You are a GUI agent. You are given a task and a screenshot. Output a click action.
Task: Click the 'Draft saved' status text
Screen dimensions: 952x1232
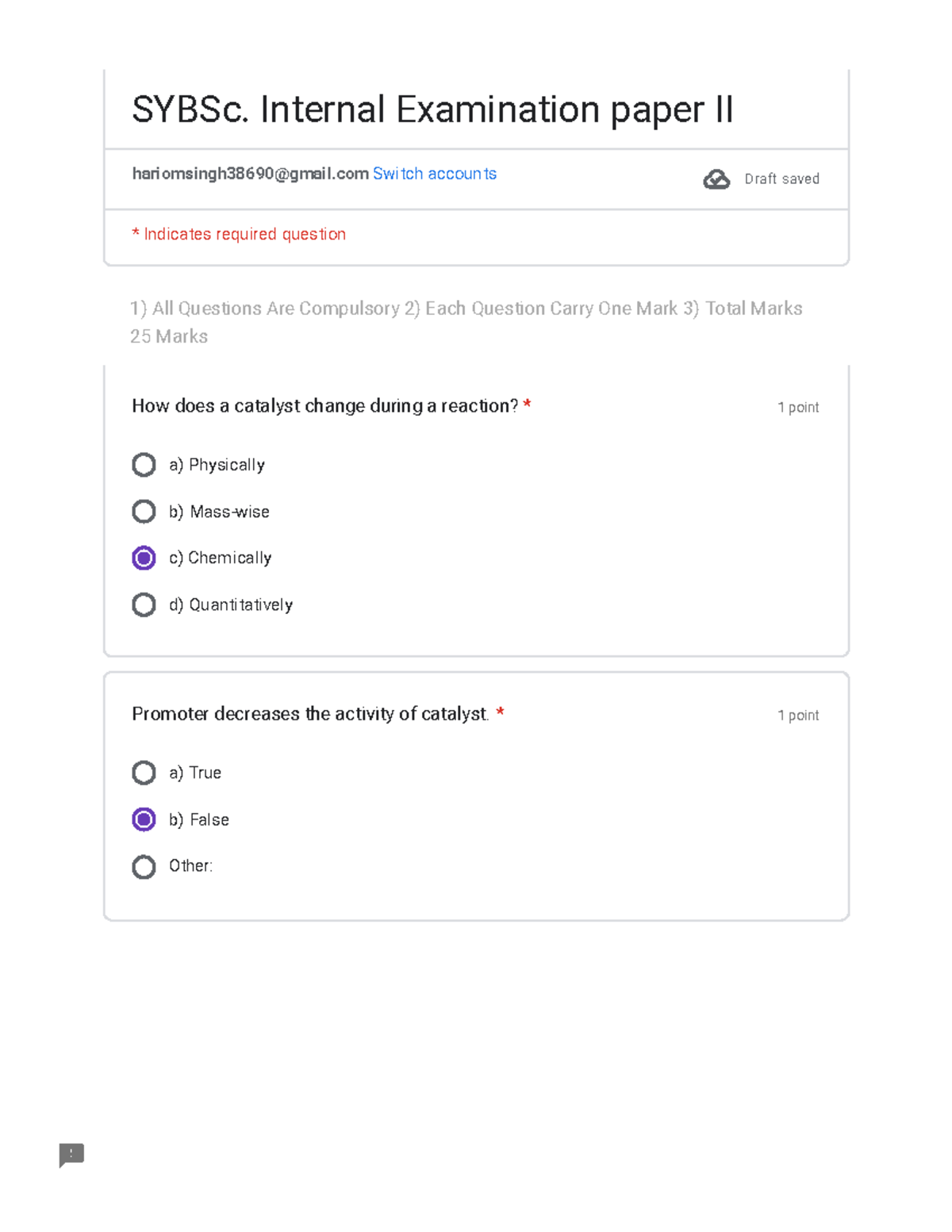pos(781,179)
